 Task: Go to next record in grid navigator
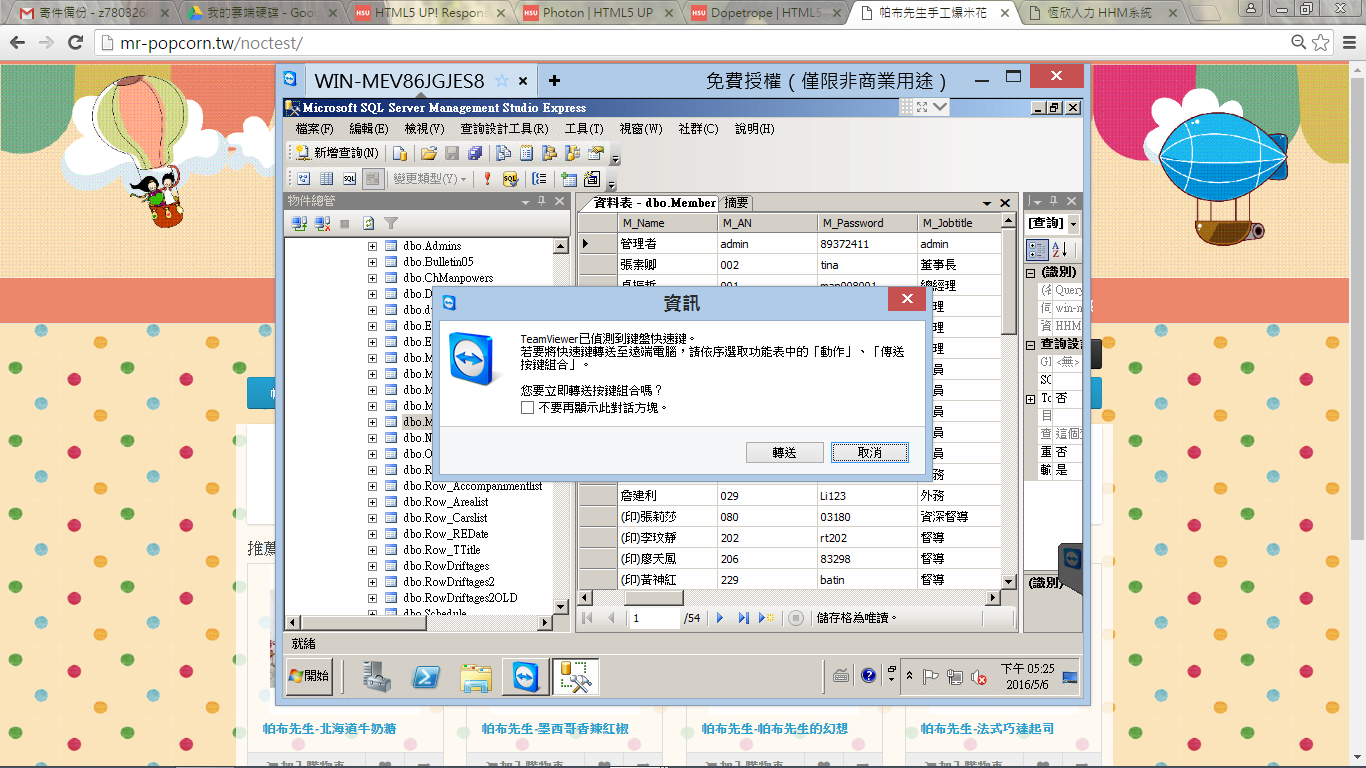point(720,618)
